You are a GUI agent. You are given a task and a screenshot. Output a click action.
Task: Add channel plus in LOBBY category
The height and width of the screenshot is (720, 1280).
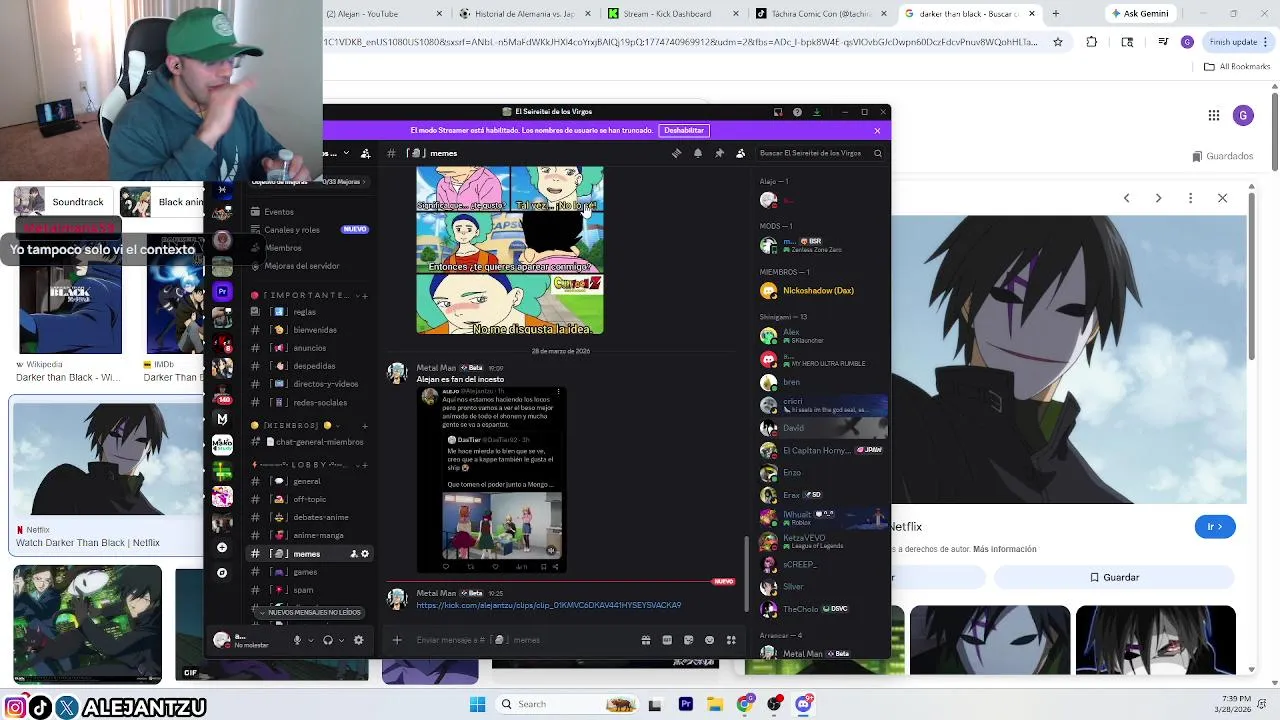click(365, 464)
